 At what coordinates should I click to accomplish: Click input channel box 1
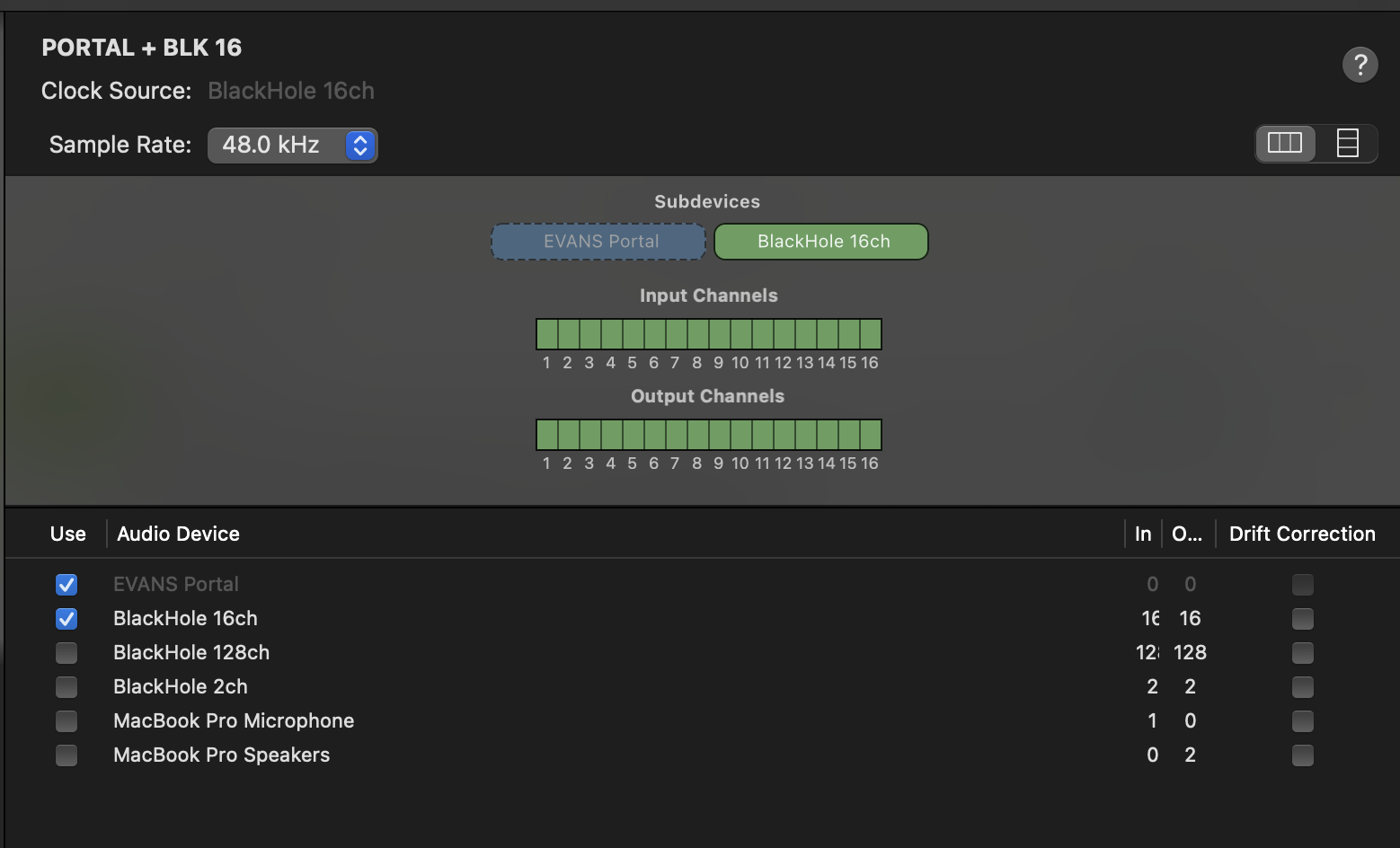(546, 334)
